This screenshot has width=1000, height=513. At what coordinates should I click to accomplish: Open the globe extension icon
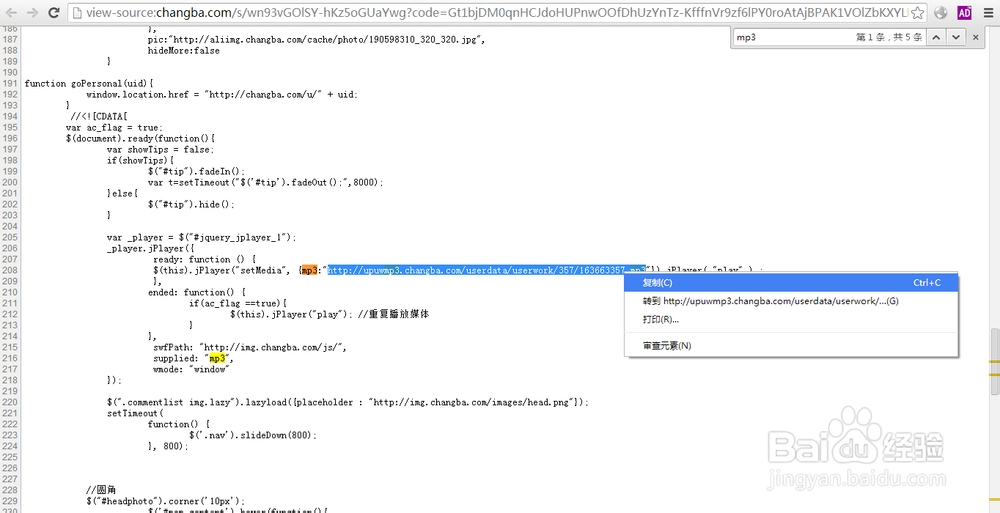tap(941, 12)
